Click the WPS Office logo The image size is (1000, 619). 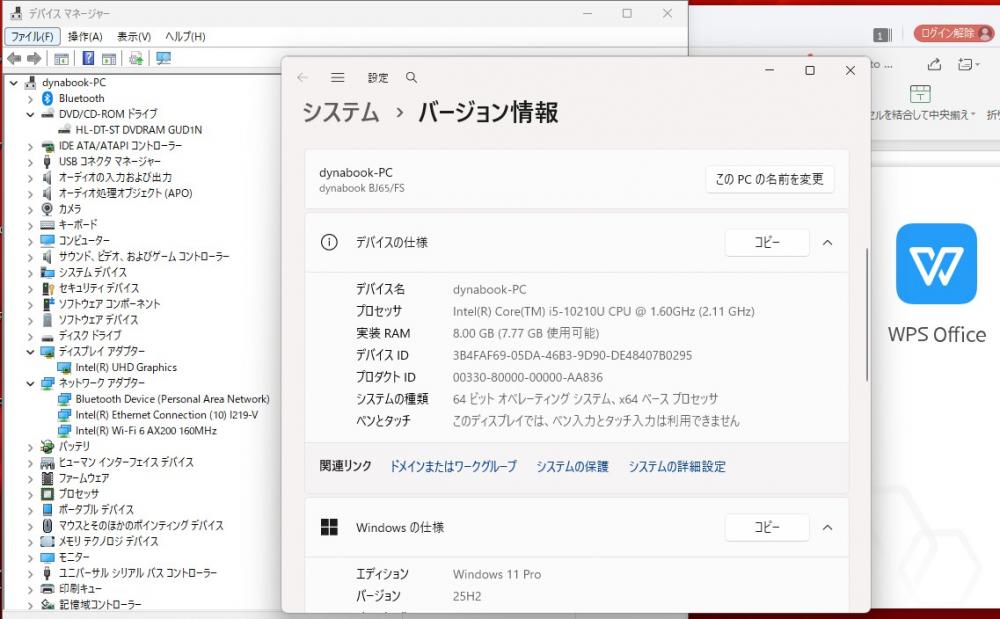pos(936,264)
